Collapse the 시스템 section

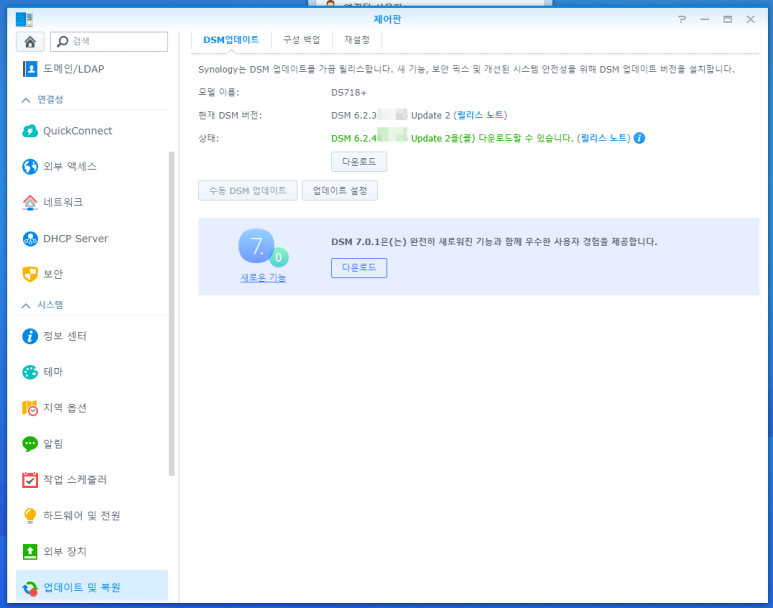tap(26, 306)
